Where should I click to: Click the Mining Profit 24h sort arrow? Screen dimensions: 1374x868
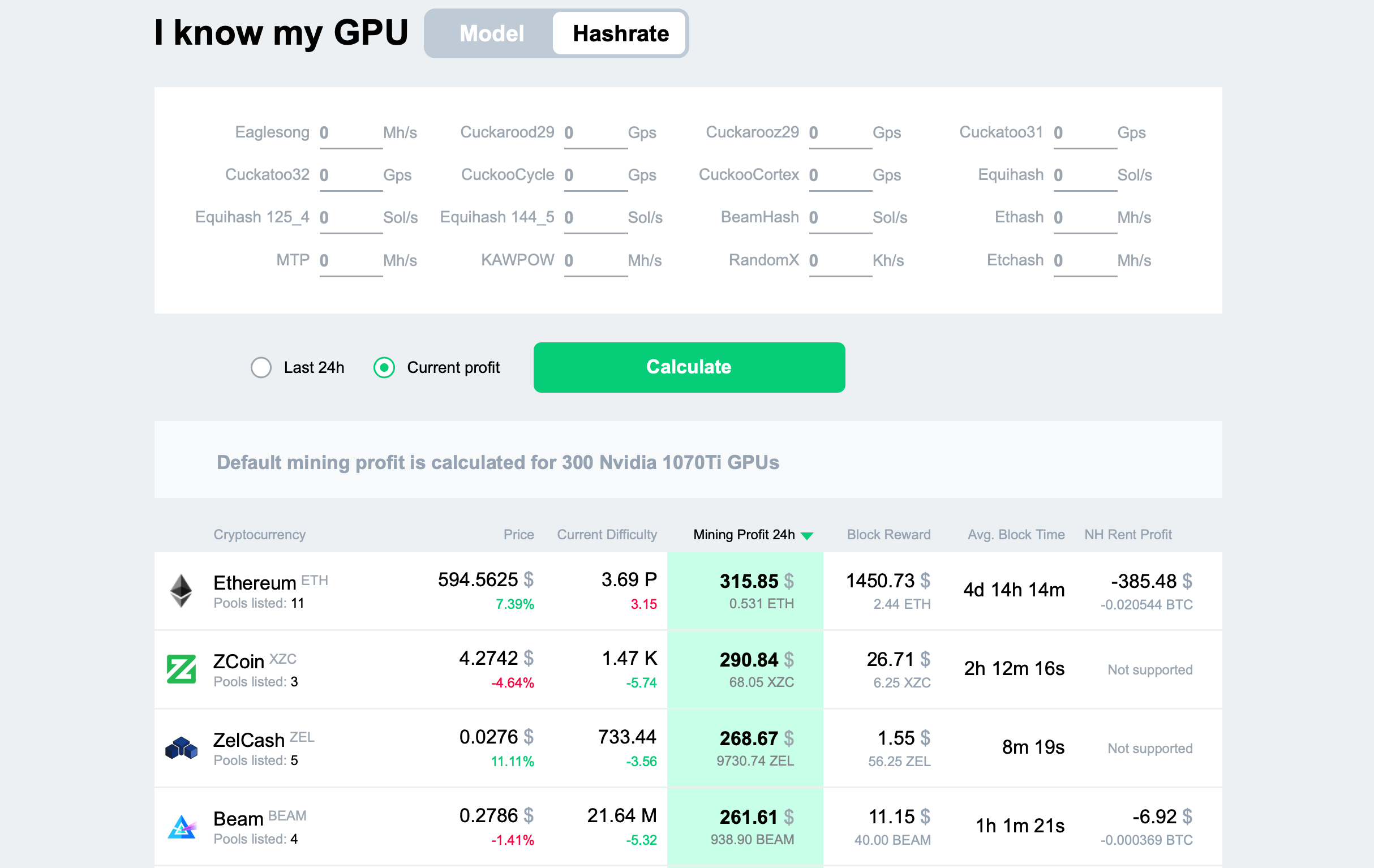click(810, 535)
